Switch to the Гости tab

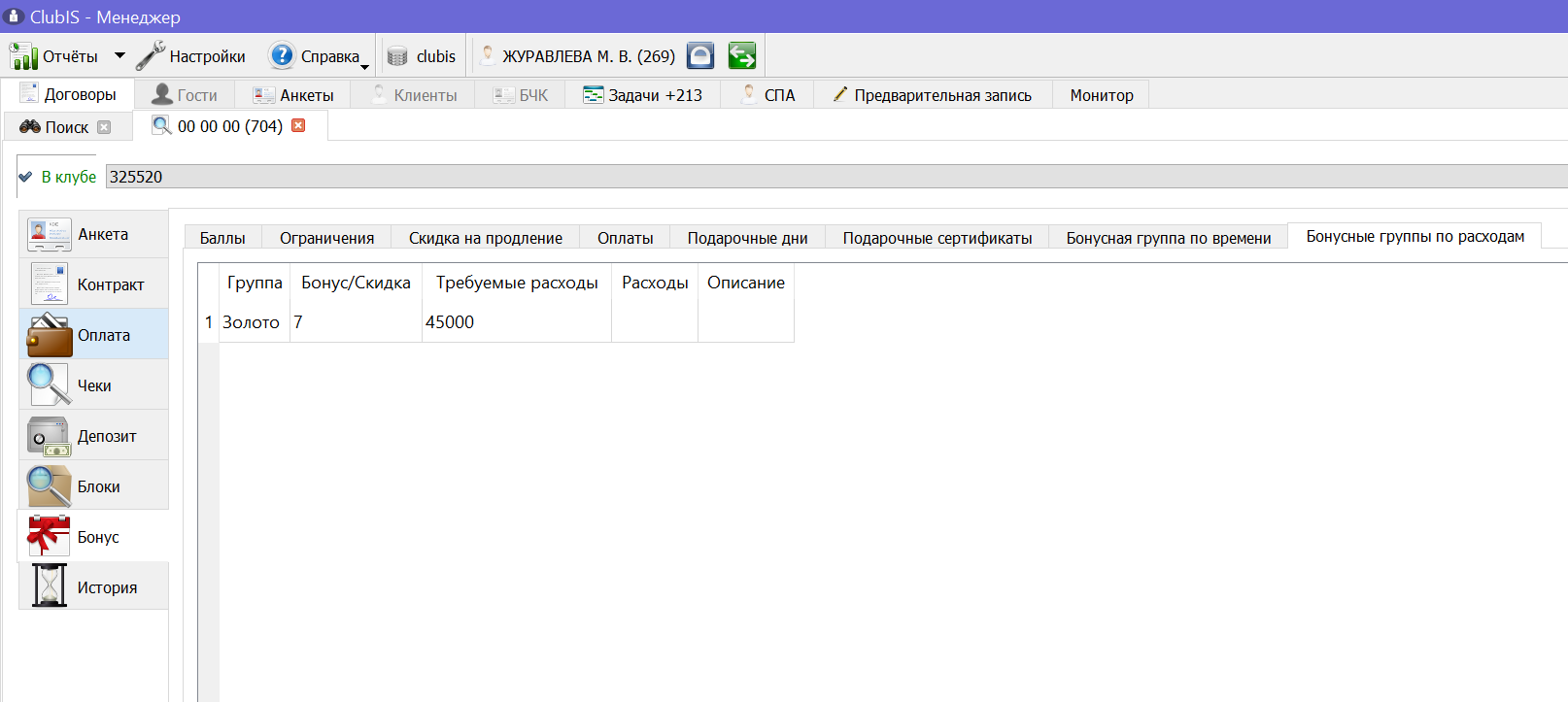185,95
